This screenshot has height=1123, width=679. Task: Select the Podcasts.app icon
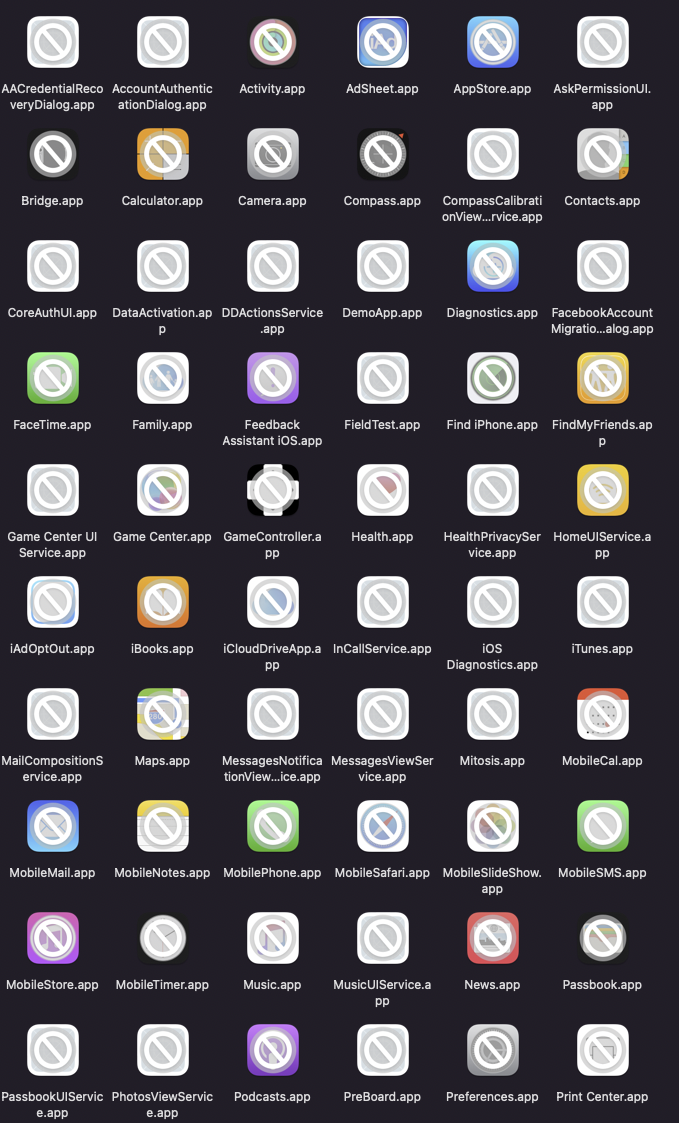273,1050
